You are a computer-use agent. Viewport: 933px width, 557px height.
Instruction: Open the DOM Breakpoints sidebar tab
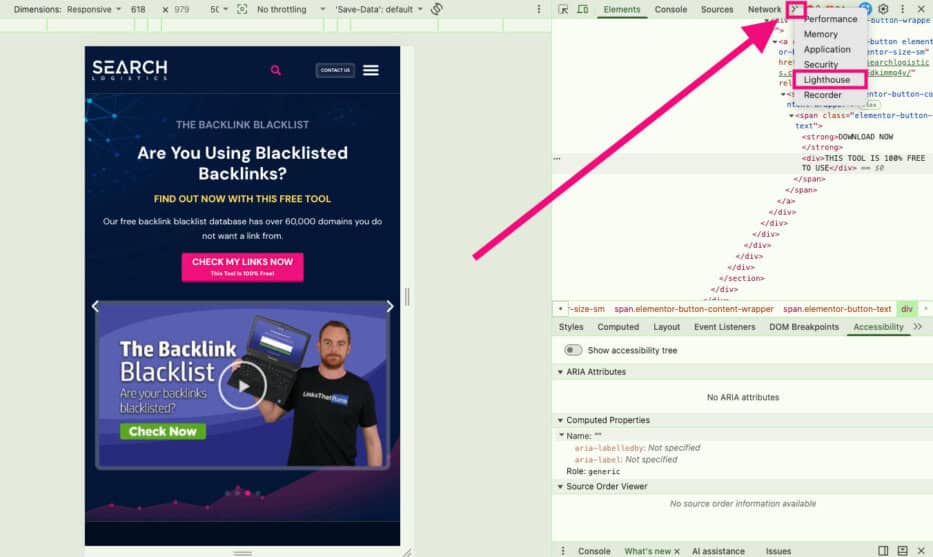coord(804,327)
